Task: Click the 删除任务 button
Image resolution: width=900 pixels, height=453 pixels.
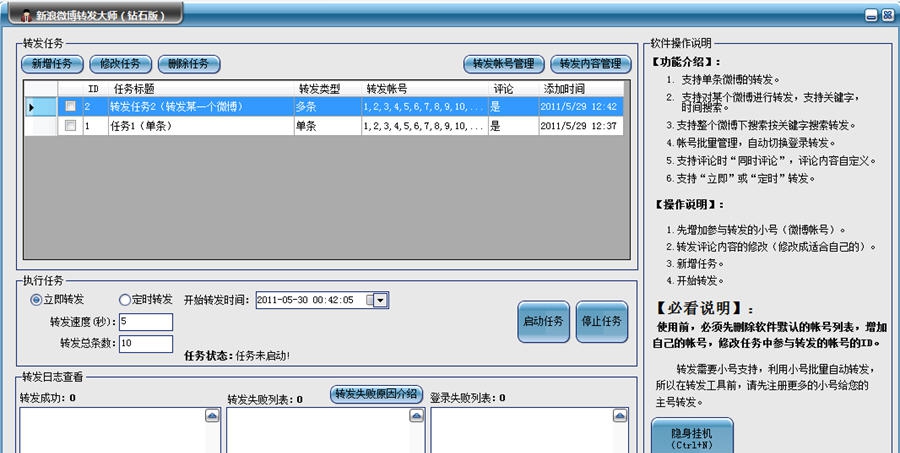Action: [x=189, y=64]
